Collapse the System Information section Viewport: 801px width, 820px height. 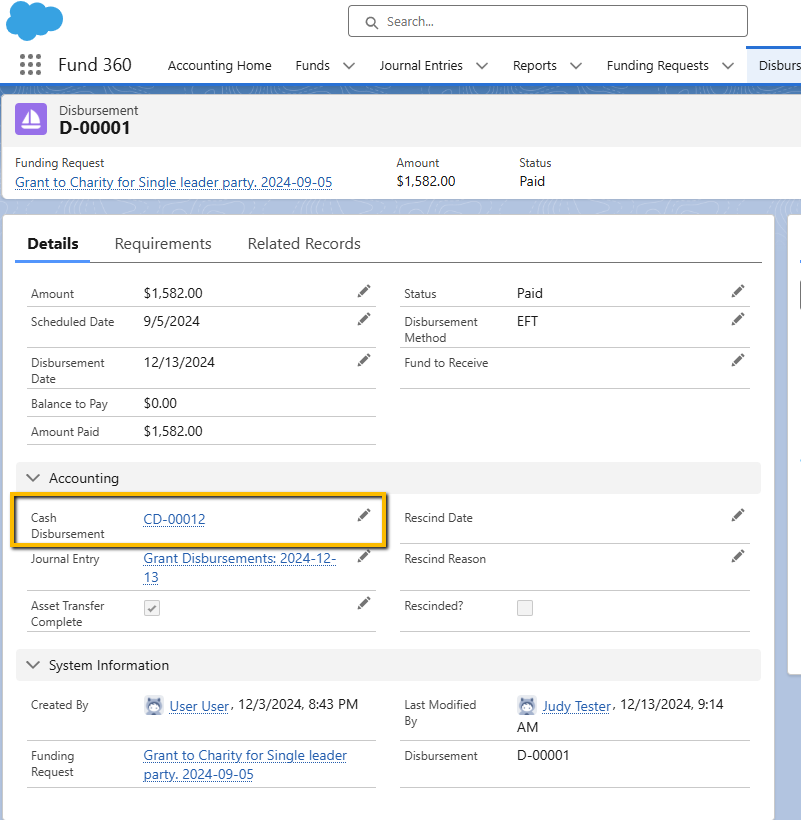tap(33, 665)
